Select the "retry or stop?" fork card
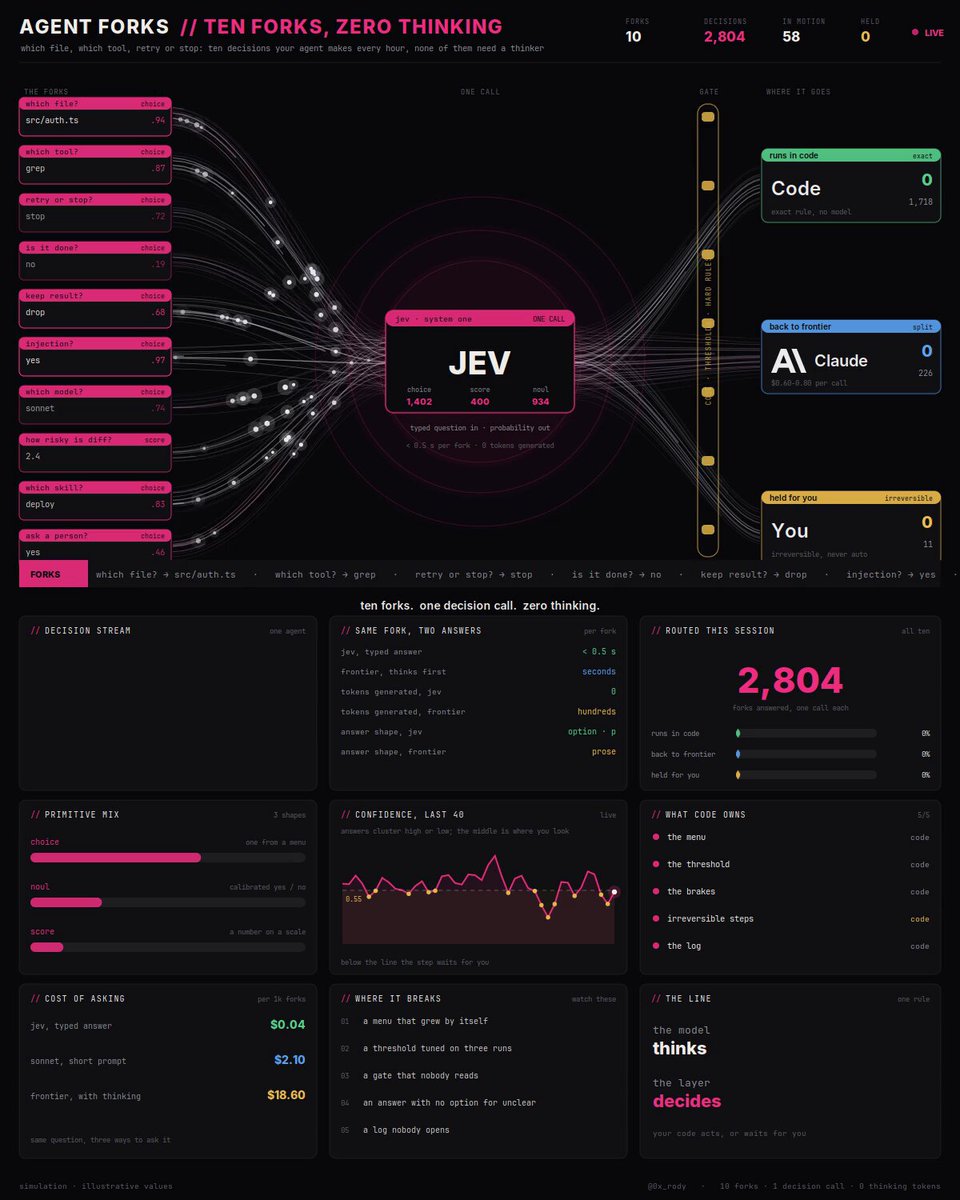960x1200 pixels. click(95, 214)
